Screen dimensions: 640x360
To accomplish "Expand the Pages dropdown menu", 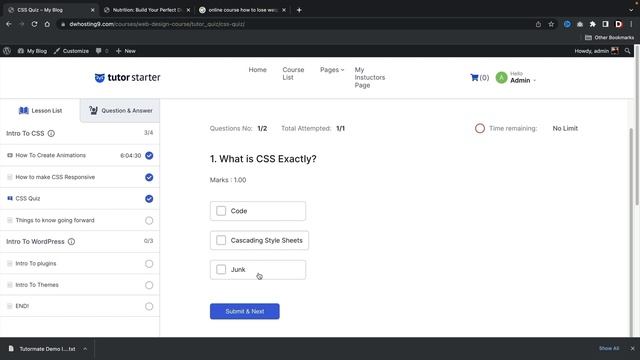I will [x=332, y=70].
